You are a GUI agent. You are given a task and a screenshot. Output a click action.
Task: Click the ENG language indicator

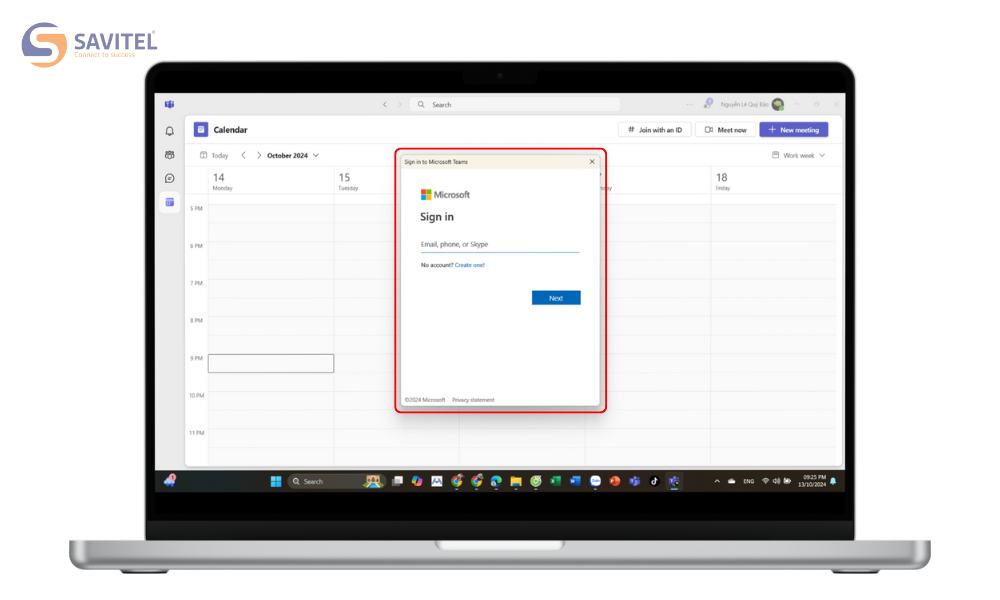[749, 481]
